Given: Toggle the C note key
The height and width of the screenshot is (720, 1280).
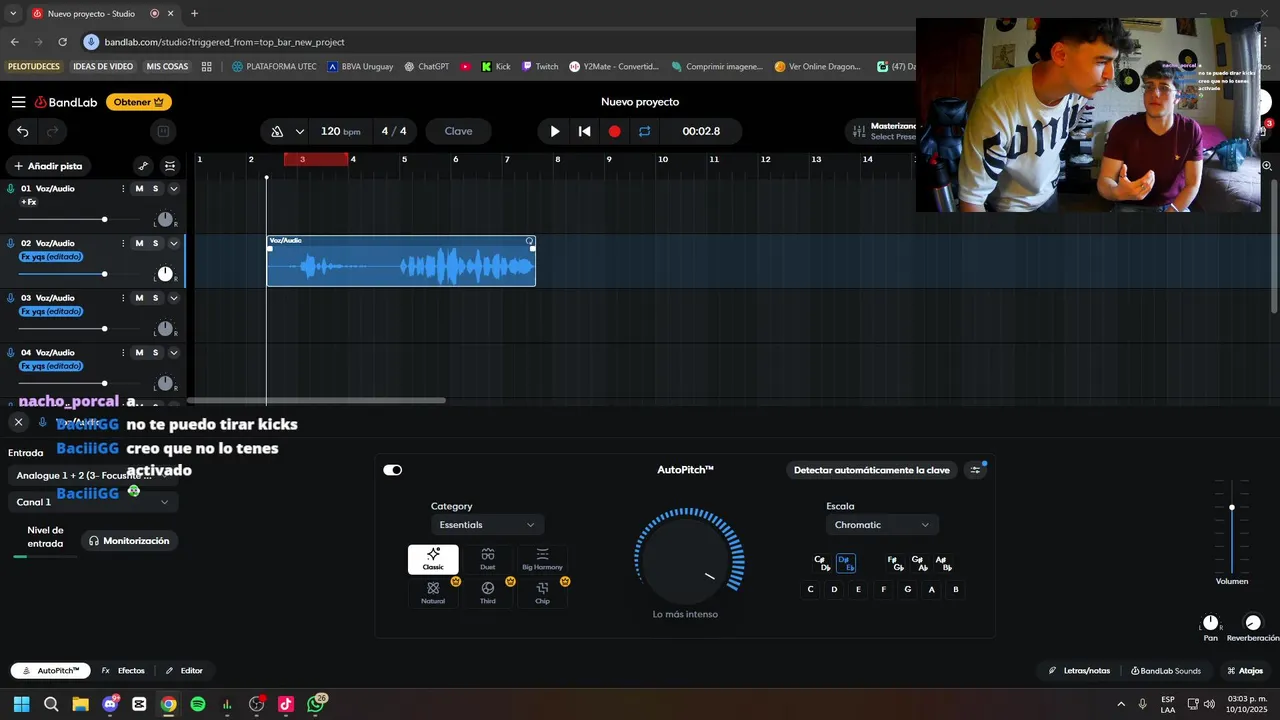Looking at the screenshot, I should (811, 590).
